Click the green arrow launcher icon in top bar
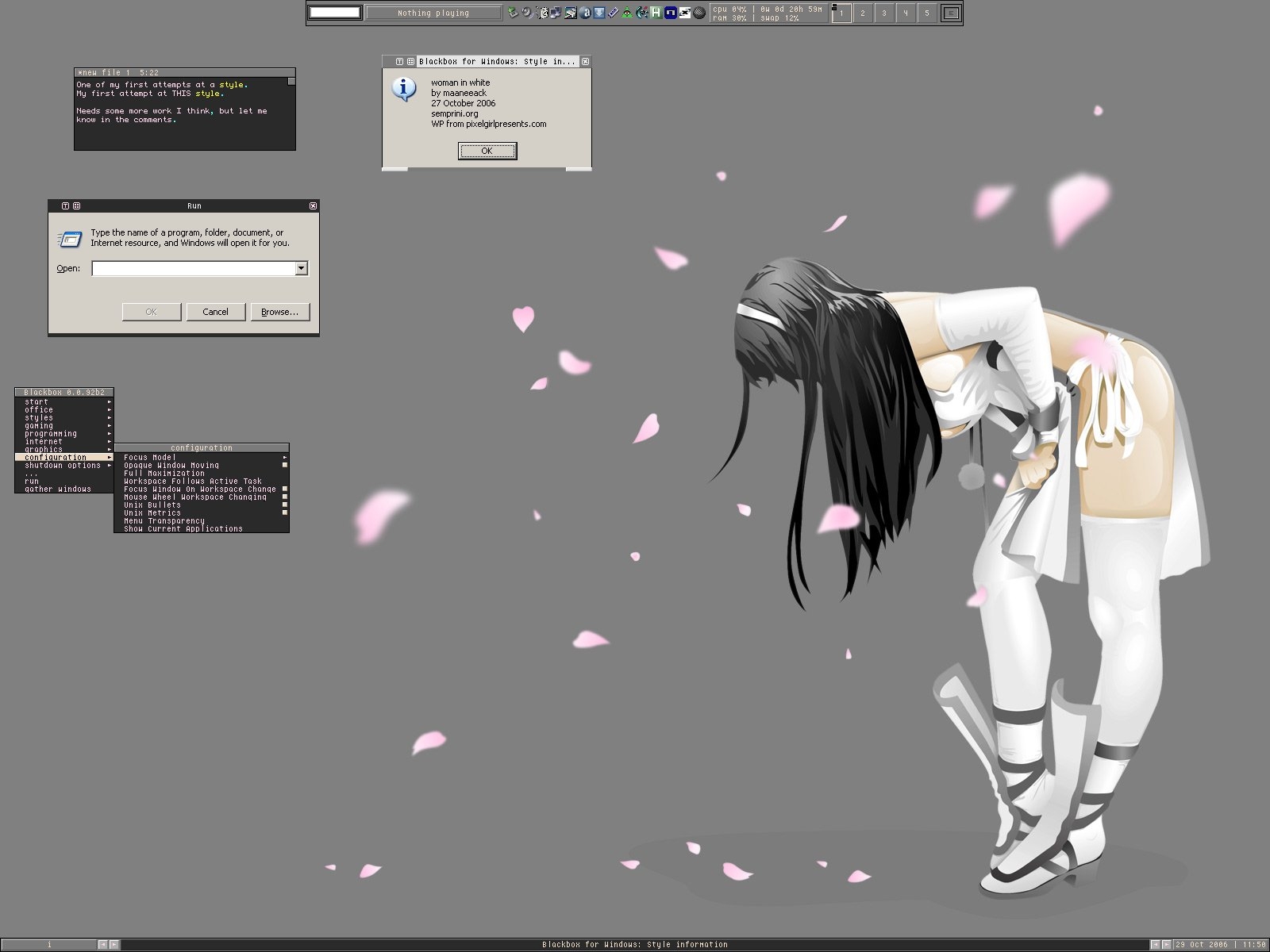The width and height of the screenshot is (1270, 952). [513, 13]
